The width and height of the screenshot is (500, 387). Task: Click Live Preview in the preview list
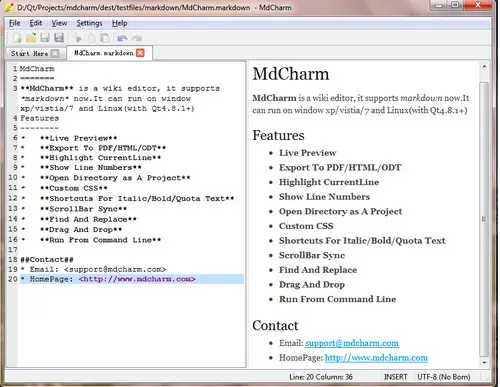coord(308,153)
